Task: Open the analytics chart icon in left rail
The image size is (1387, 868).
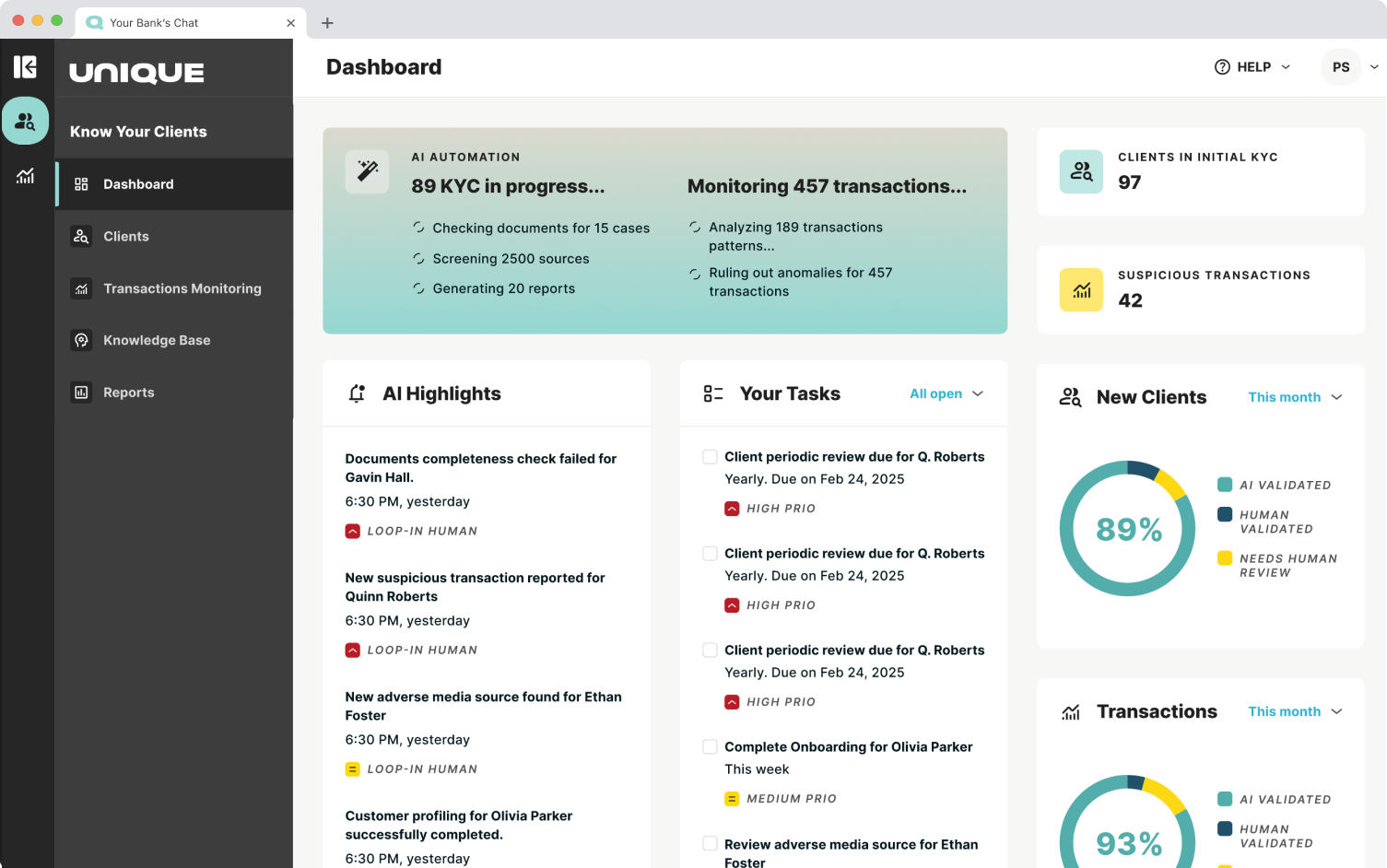Action: [25, 176]
